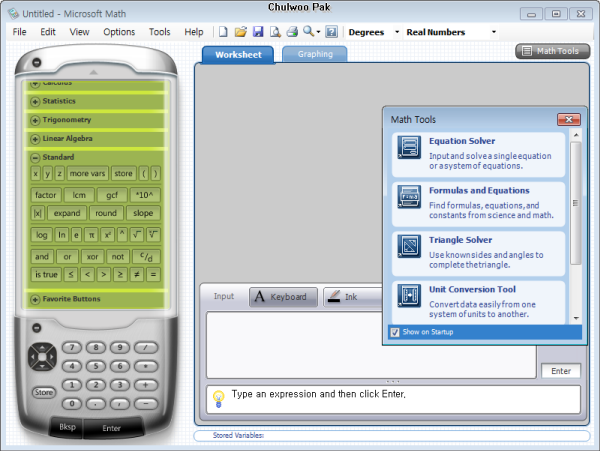
Task: Click the factor button
Action: [46, 195]
